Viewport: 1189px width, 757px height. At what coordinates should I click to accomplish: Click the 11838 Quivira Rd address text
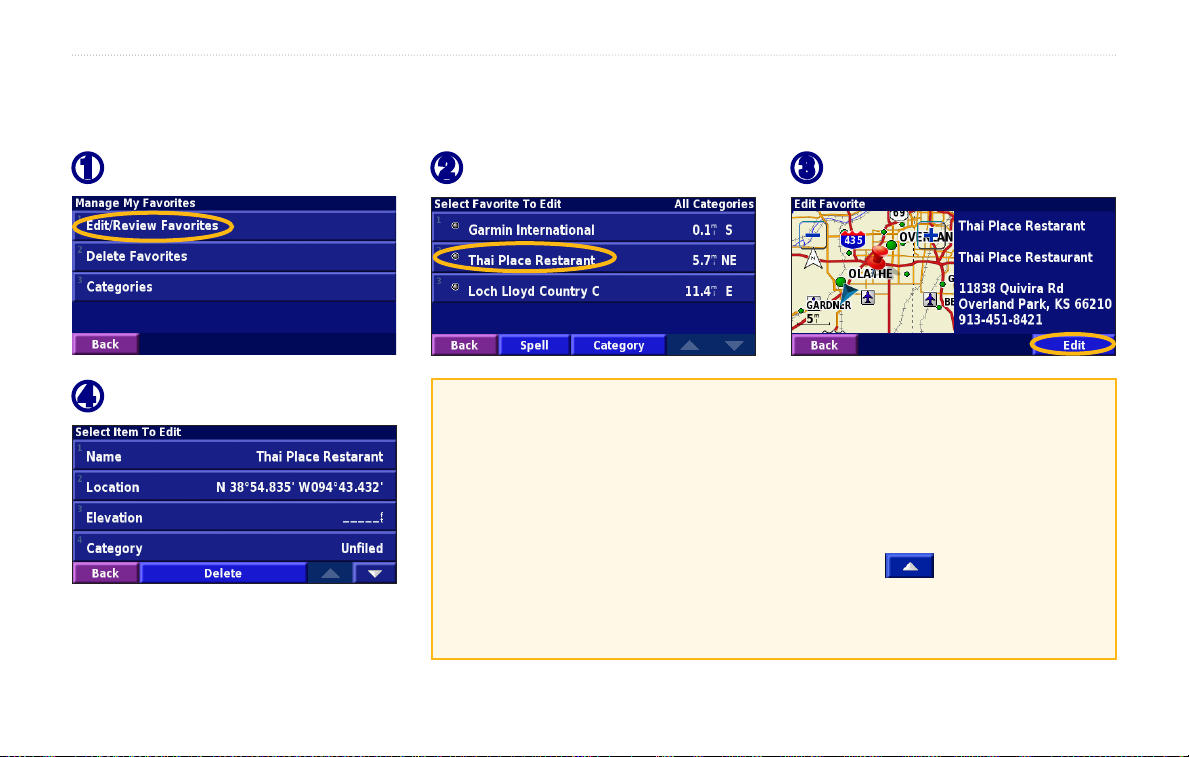pyautogui.click(x=1011, y=288)
